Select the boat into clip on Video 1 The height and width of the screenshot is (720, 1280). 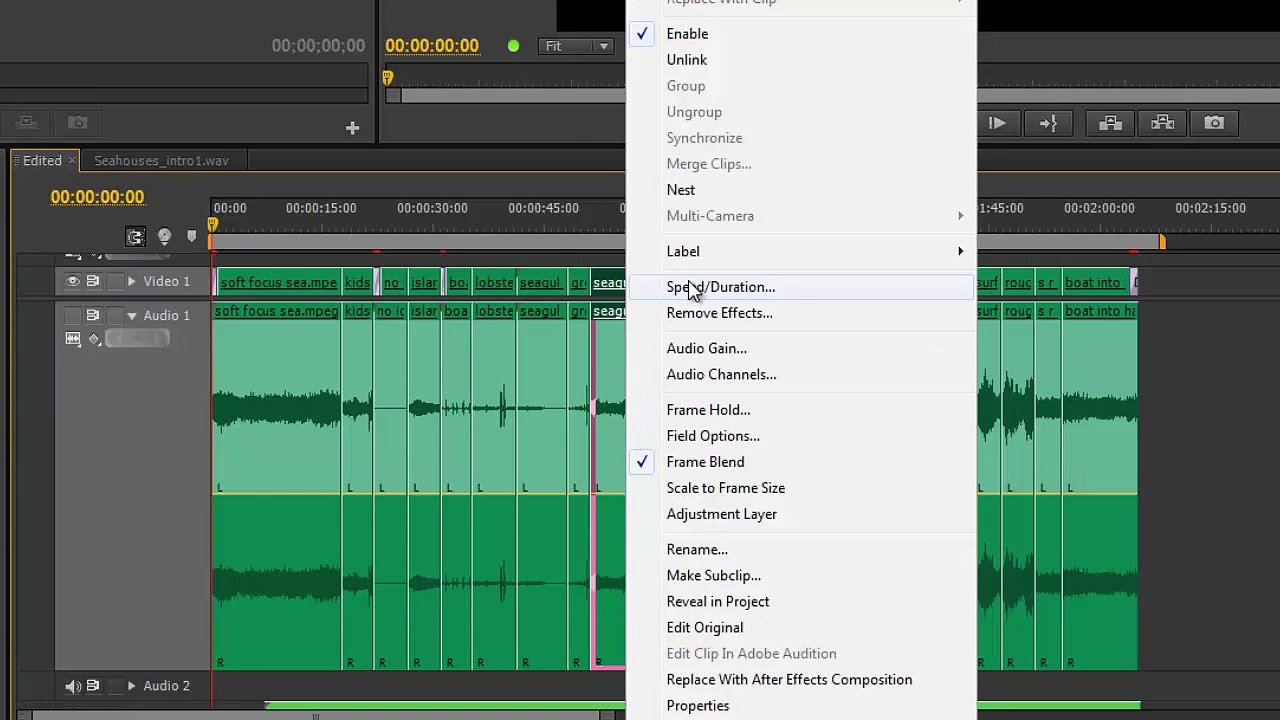(1096, 283)
